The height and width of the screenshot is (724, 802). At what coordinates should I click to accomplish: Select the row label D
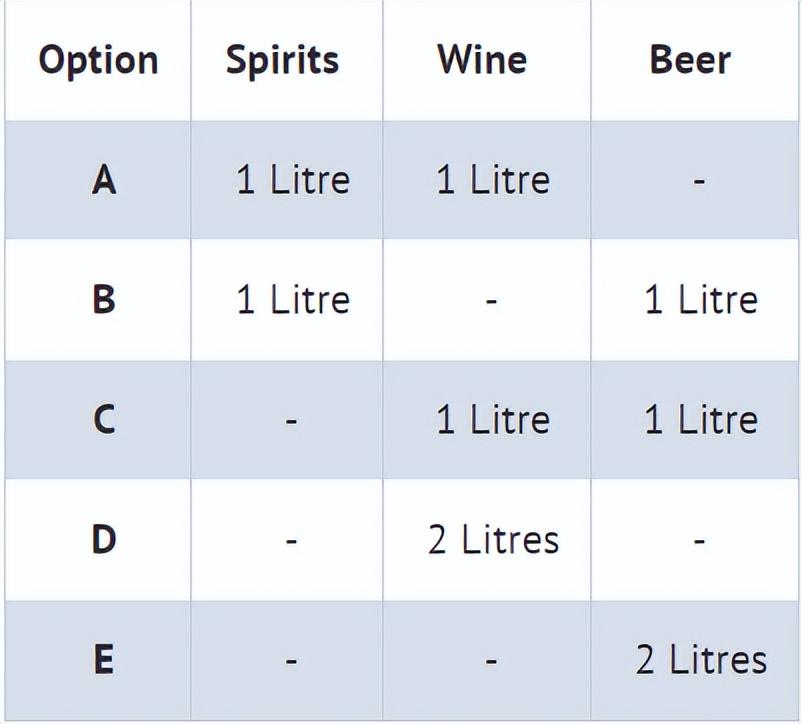tap(104, 539)
